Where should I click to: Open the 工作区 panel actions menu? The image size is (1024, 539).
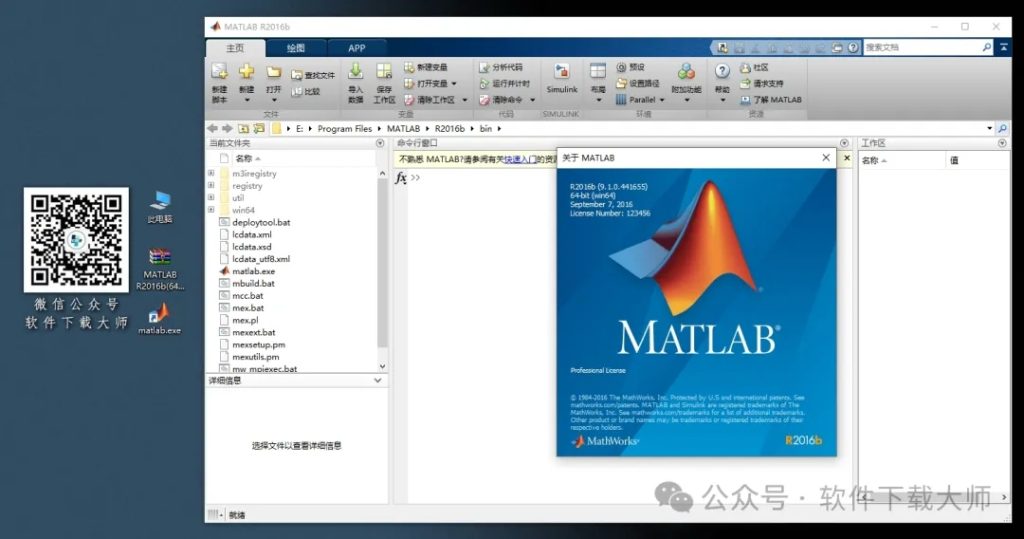point(1002,143)
